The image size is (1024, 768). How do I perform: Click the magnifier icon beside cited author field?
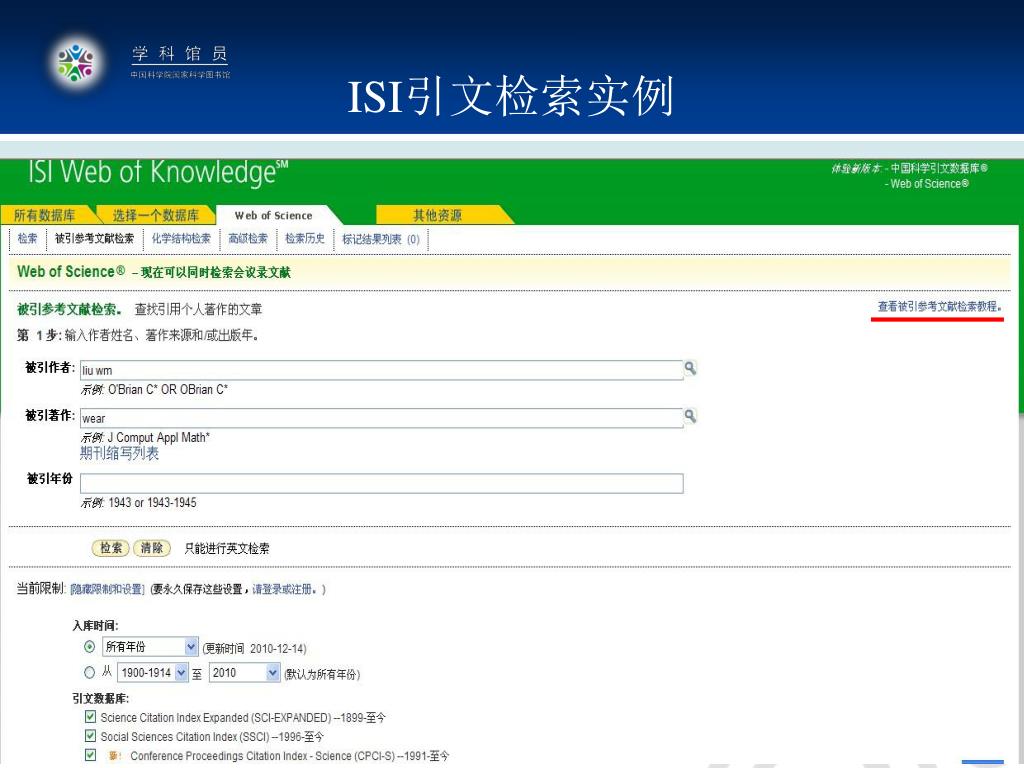[x=690, y=368]
